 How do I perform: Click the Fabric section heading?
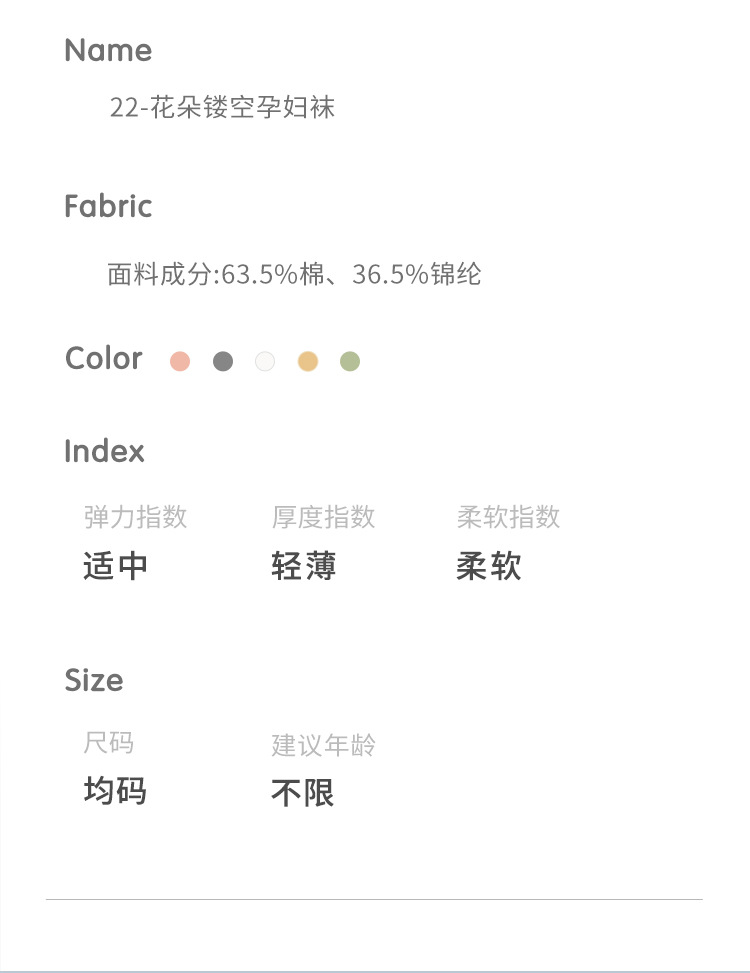[108, 206]
